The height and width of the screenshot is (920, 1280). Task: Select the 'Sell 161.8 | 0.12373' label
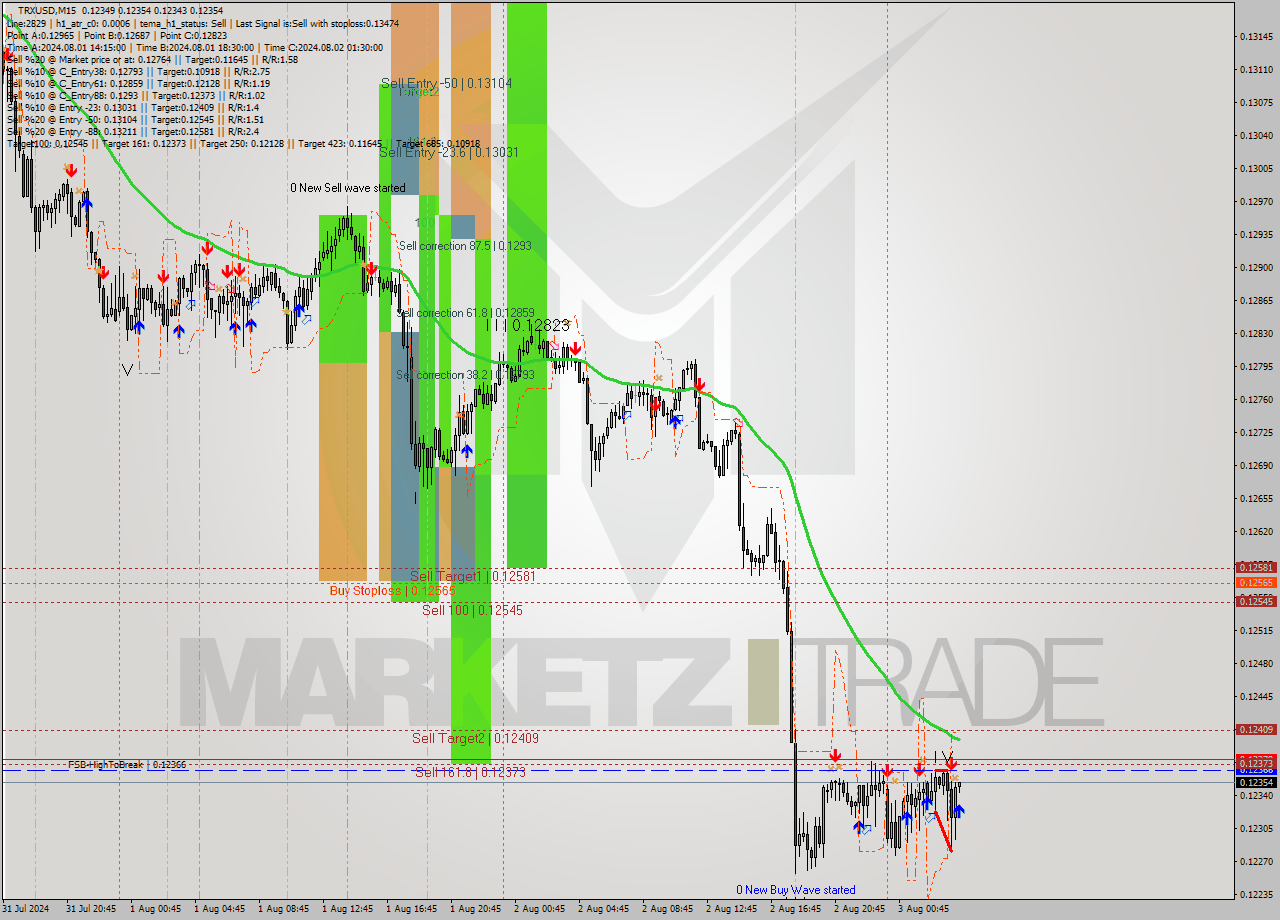tap(470, 772)
